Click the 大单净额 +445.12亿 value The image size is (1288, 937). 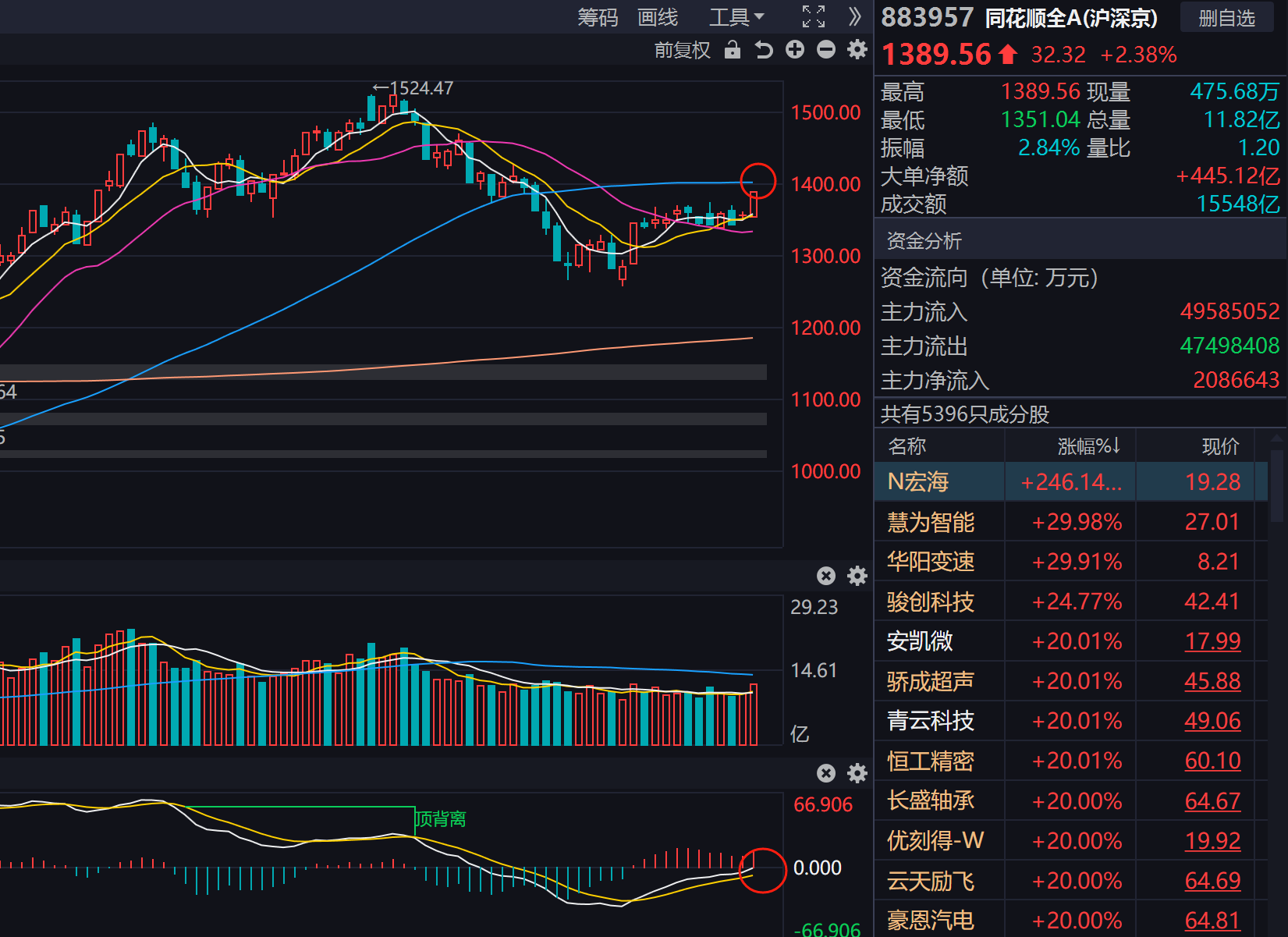click(x=1228, y=176)
